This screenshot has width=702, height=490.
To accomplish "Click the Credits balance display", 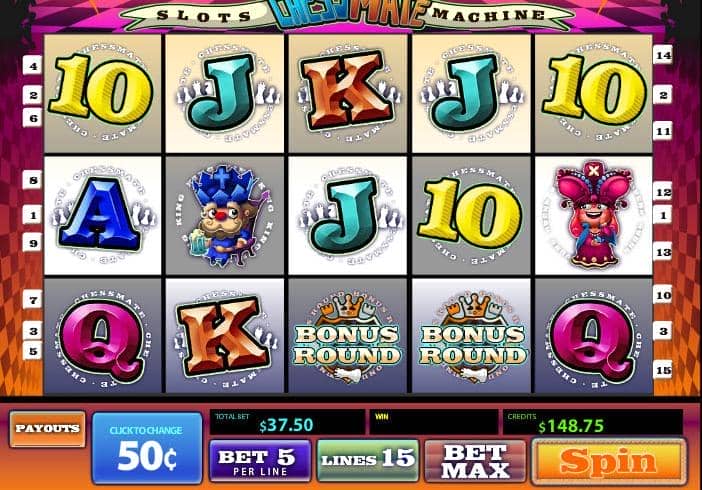I will (593, 422).
